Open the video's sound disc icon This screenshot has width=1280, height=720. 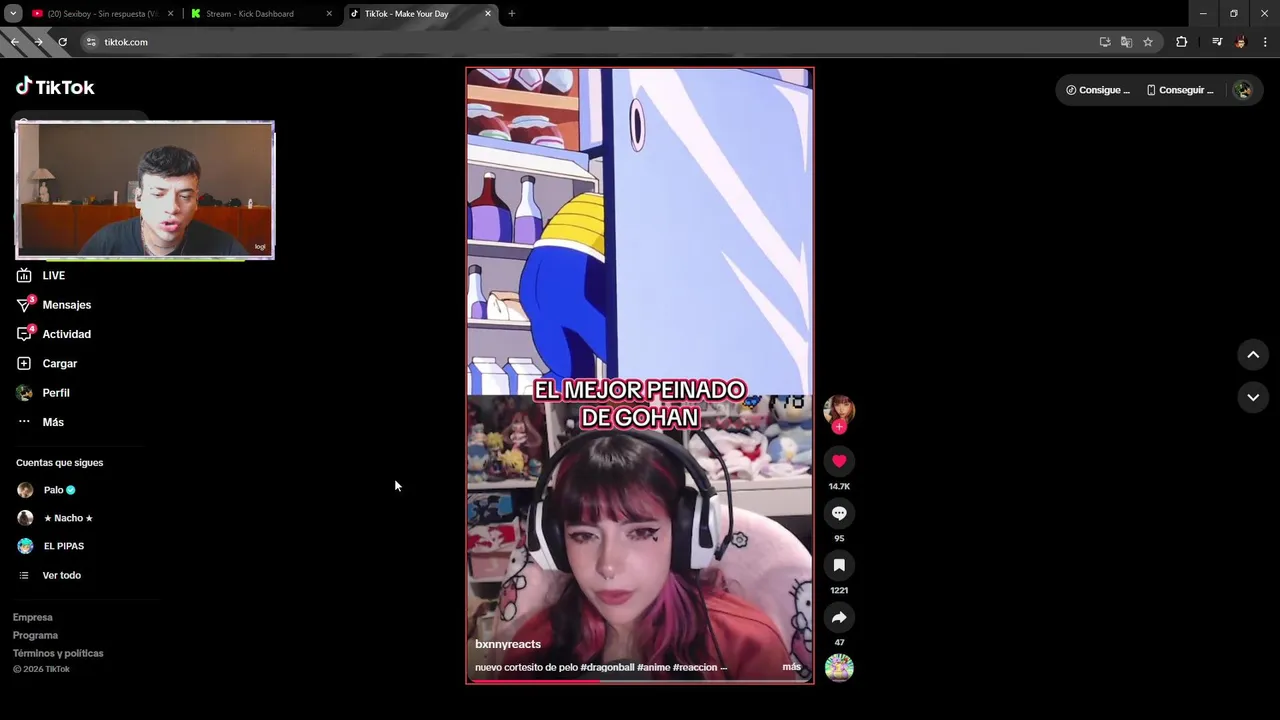click(x=839, y=668)
